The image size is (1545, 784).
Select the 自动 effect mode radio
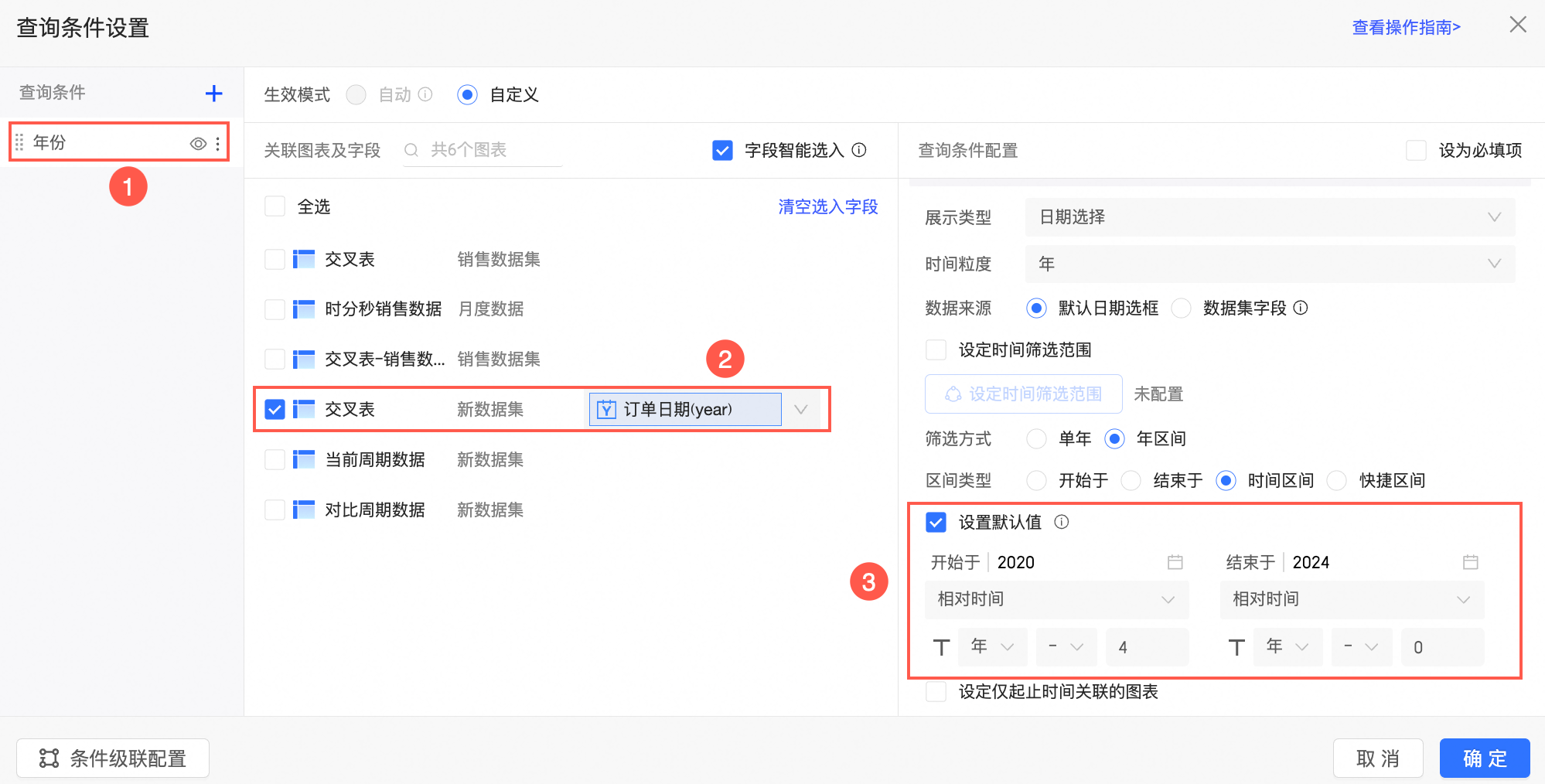point(356,94)
